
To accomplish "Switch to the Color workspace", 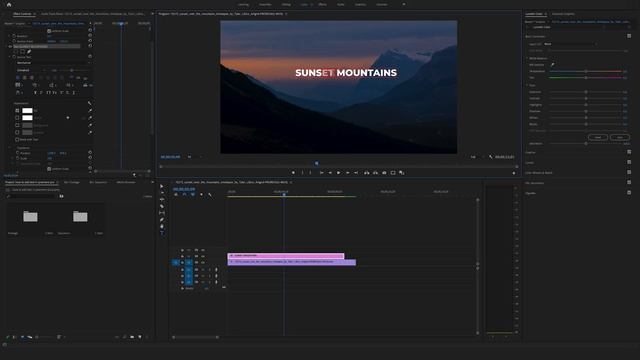I will (x=304, y=4).
